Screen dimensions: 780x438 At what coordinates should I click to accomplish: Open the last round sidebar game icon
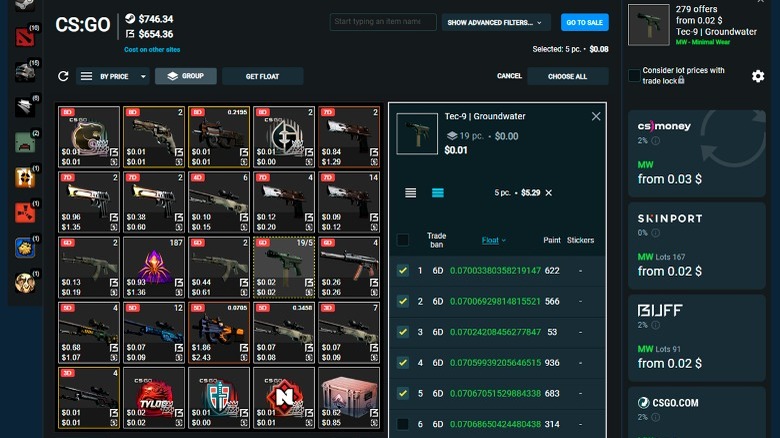point(24,283)
